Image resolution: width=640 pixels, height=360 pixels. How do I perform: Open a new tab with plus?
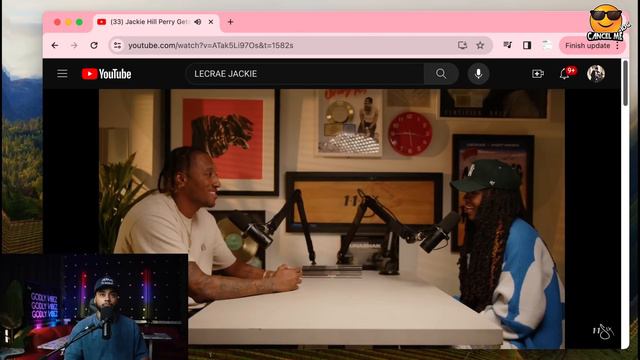(230, 22)
